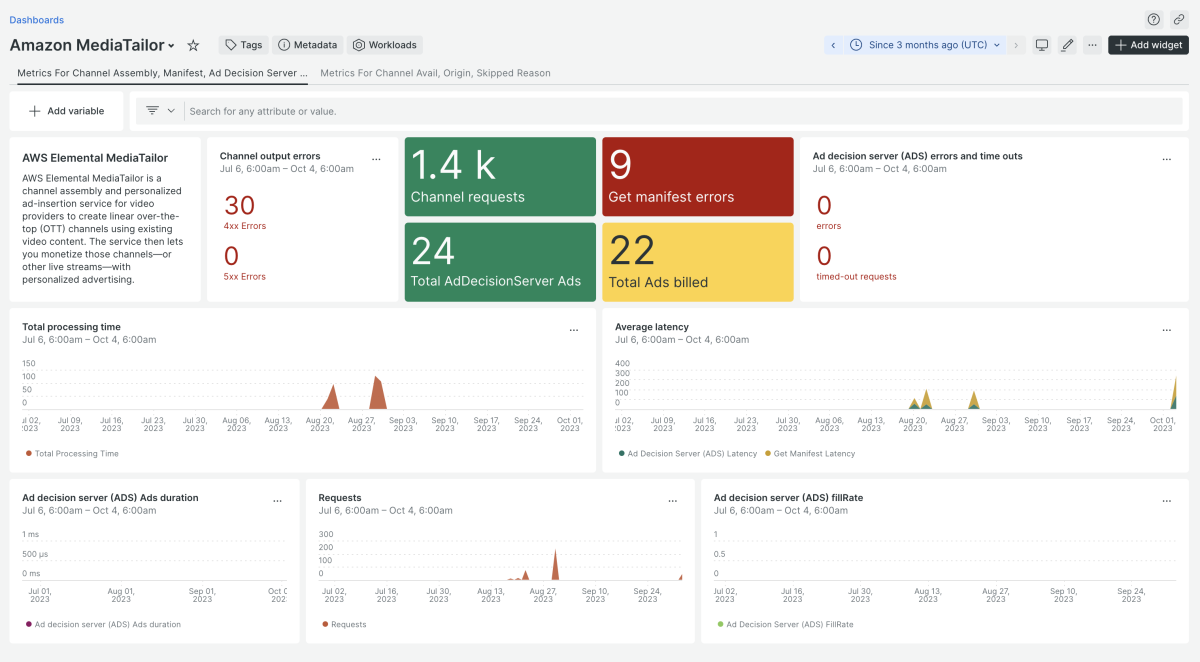Focus the attribute search field

(685, 111)
